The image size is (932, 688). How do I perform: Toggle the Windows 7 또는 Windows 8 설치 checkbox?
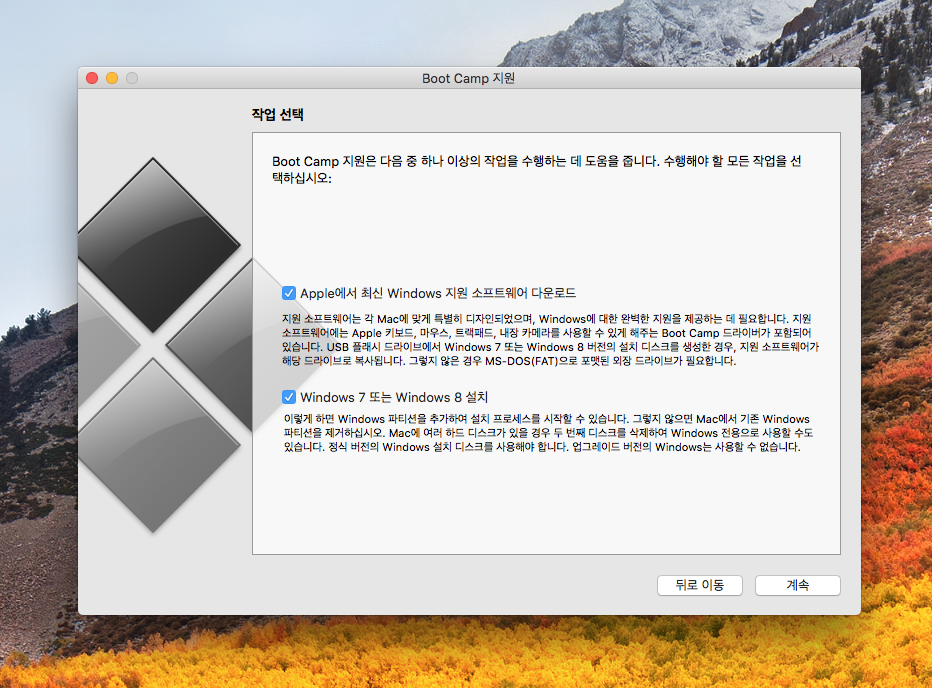(289, 397)
